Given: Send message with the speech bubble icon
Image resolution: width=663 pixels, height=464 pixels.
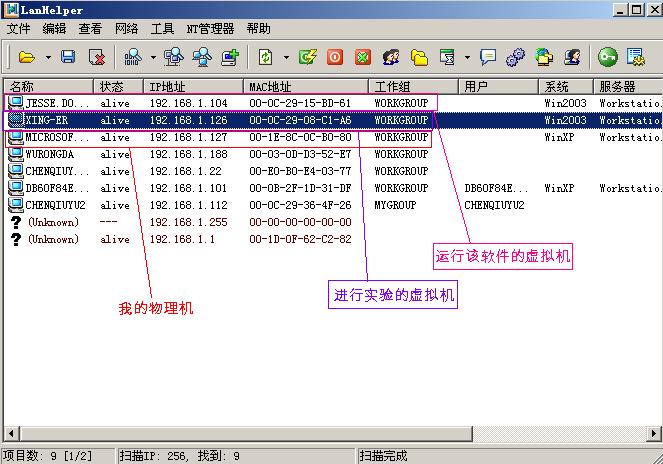Looking at the screenshot, I should coord(488,57).
